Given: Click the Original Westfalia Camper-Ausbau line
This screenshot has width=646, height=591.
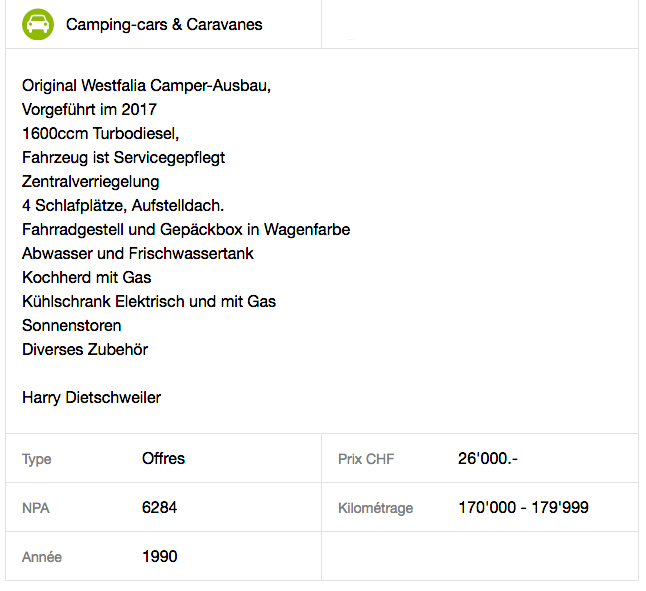Looking at the screenshot, I should [x=146, y=86].
